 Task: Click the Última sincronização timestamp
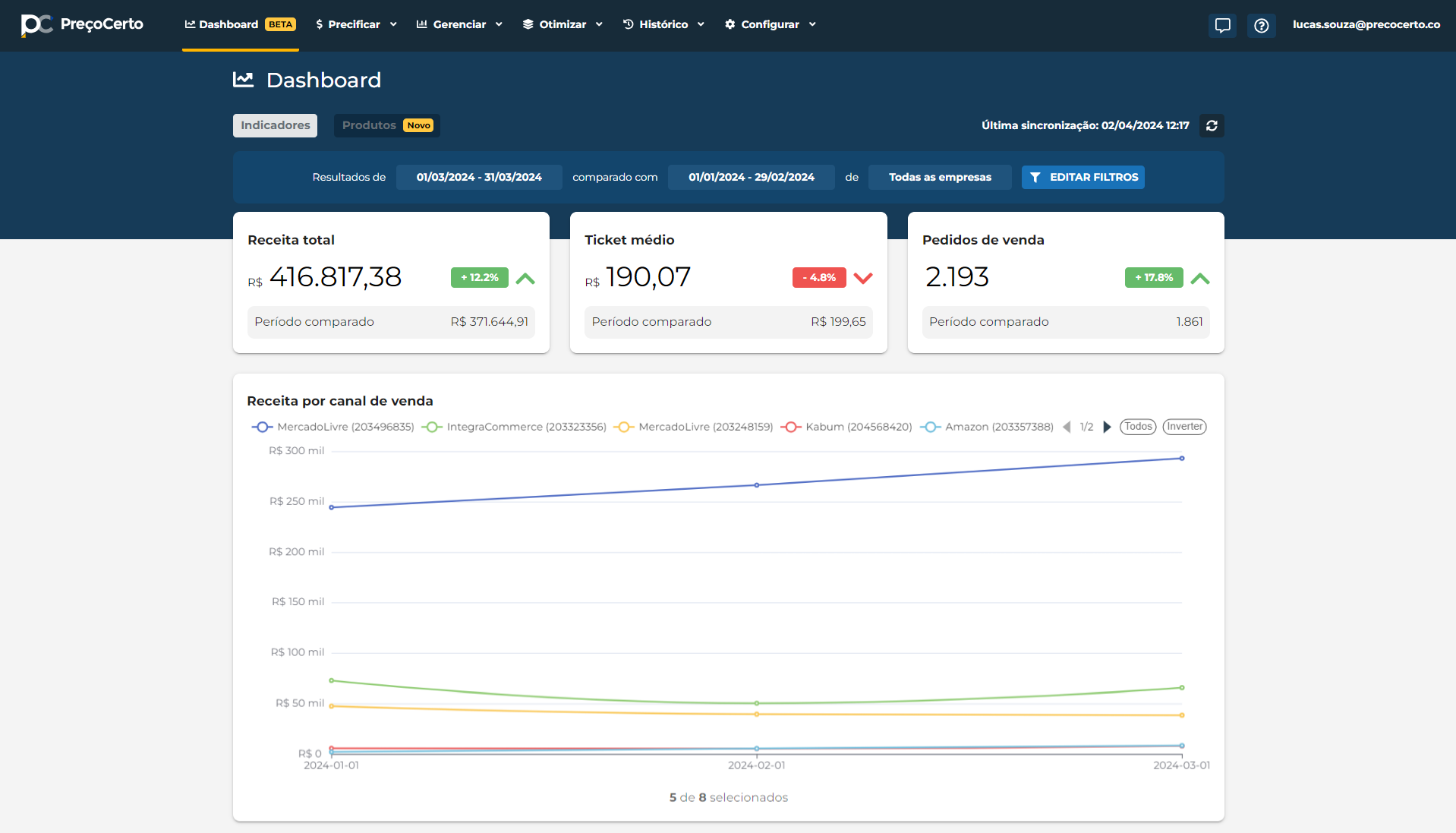1086,125
